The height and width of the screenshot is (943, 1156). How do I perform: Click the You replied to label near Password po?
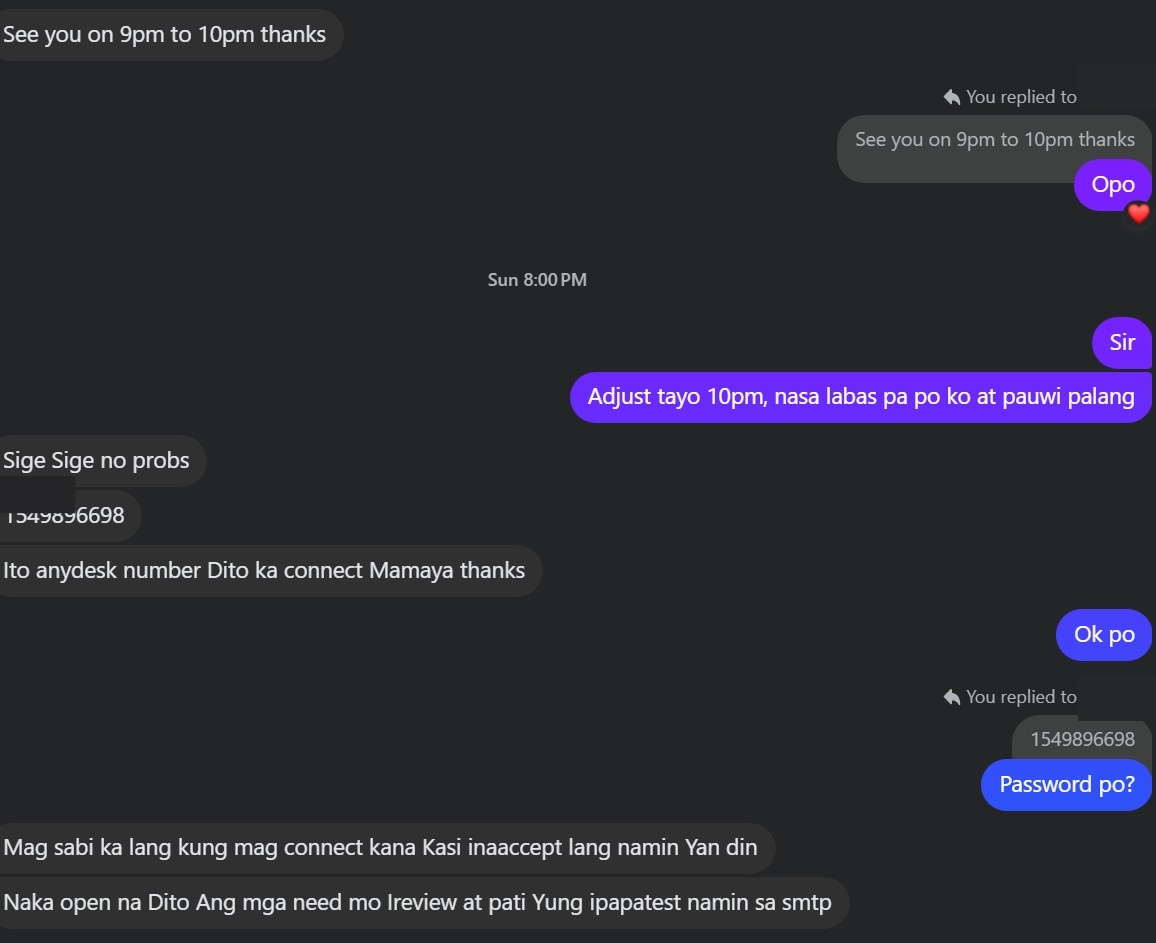click(x=1020, y=697)
